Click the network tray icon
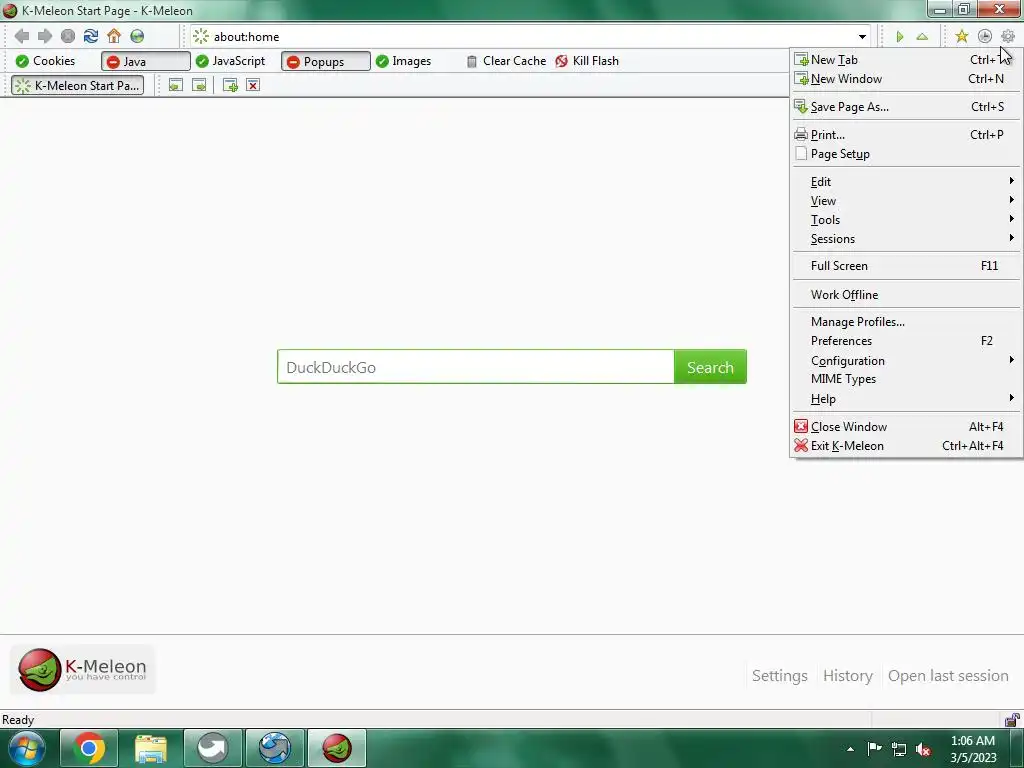The height and width of the screenshot is (768, 1024). pyautogui.click(x=899, y=749)
